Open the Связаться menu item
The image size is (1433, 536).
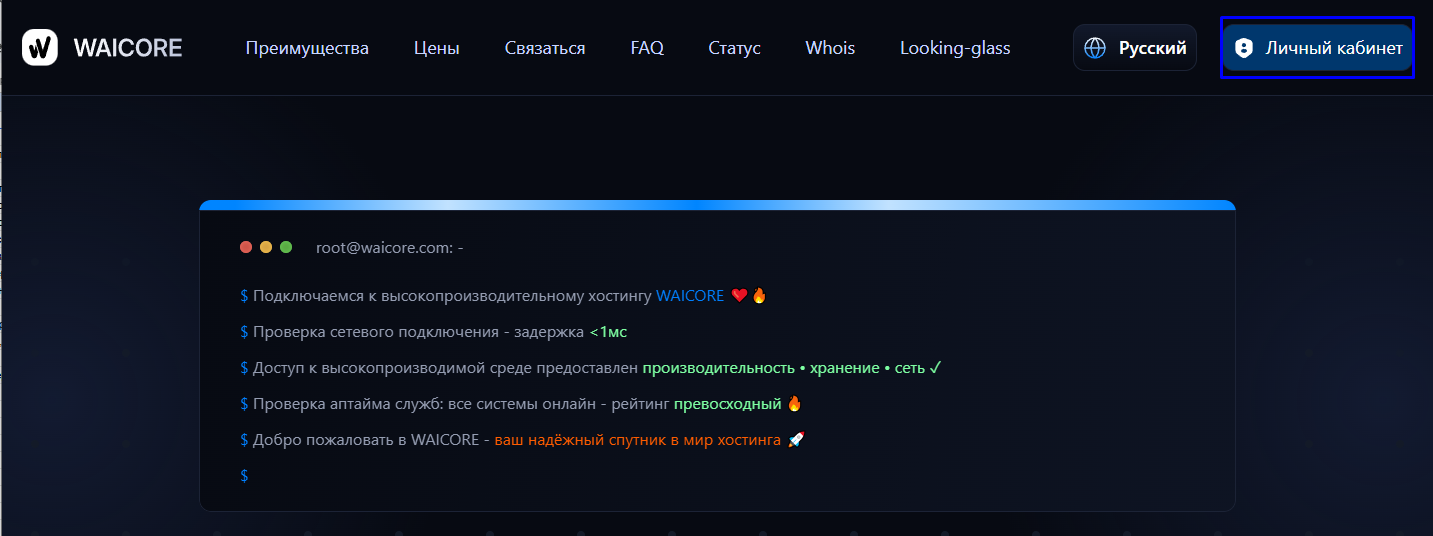(545, 48)
